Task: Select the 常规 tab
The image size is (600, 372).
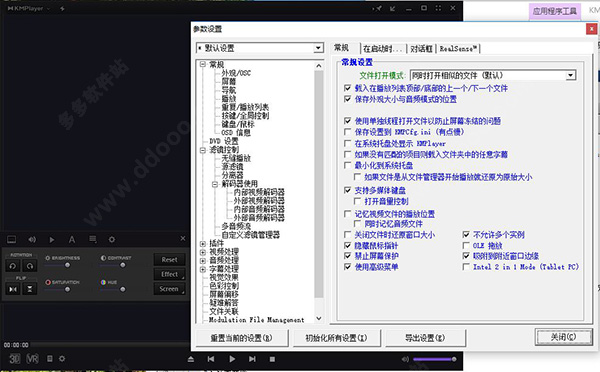Action: click(x=341, y=48)
